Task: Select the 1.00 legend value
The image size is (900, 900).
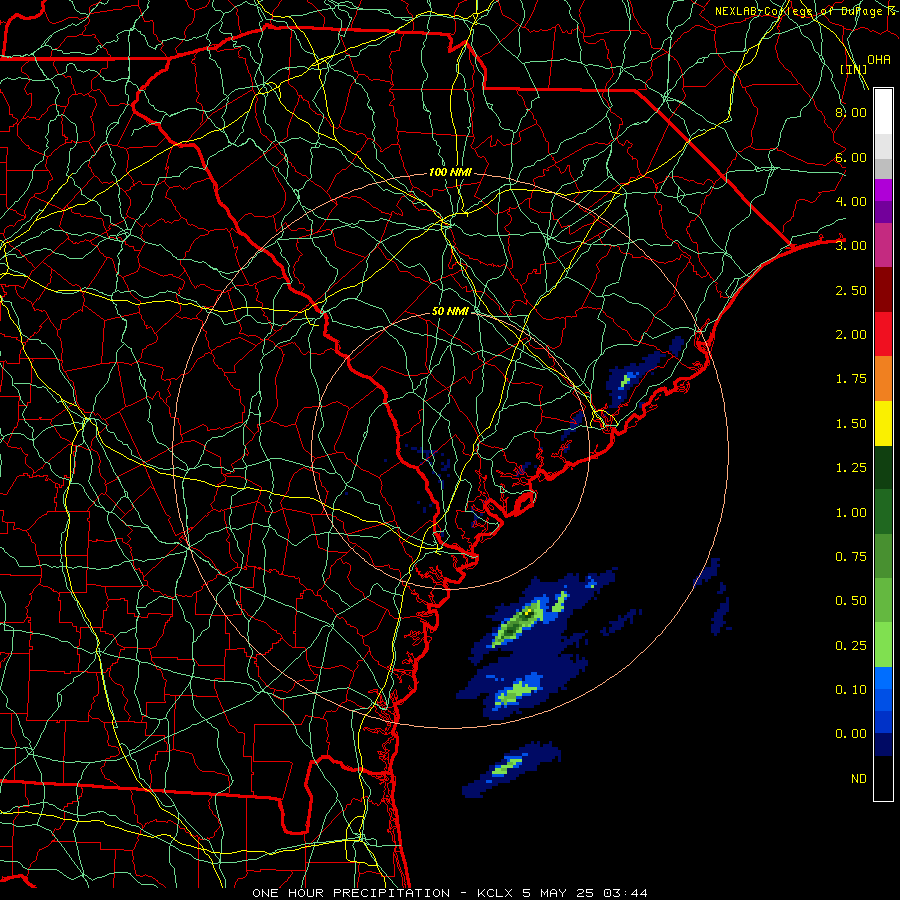Action: (851, 513)
